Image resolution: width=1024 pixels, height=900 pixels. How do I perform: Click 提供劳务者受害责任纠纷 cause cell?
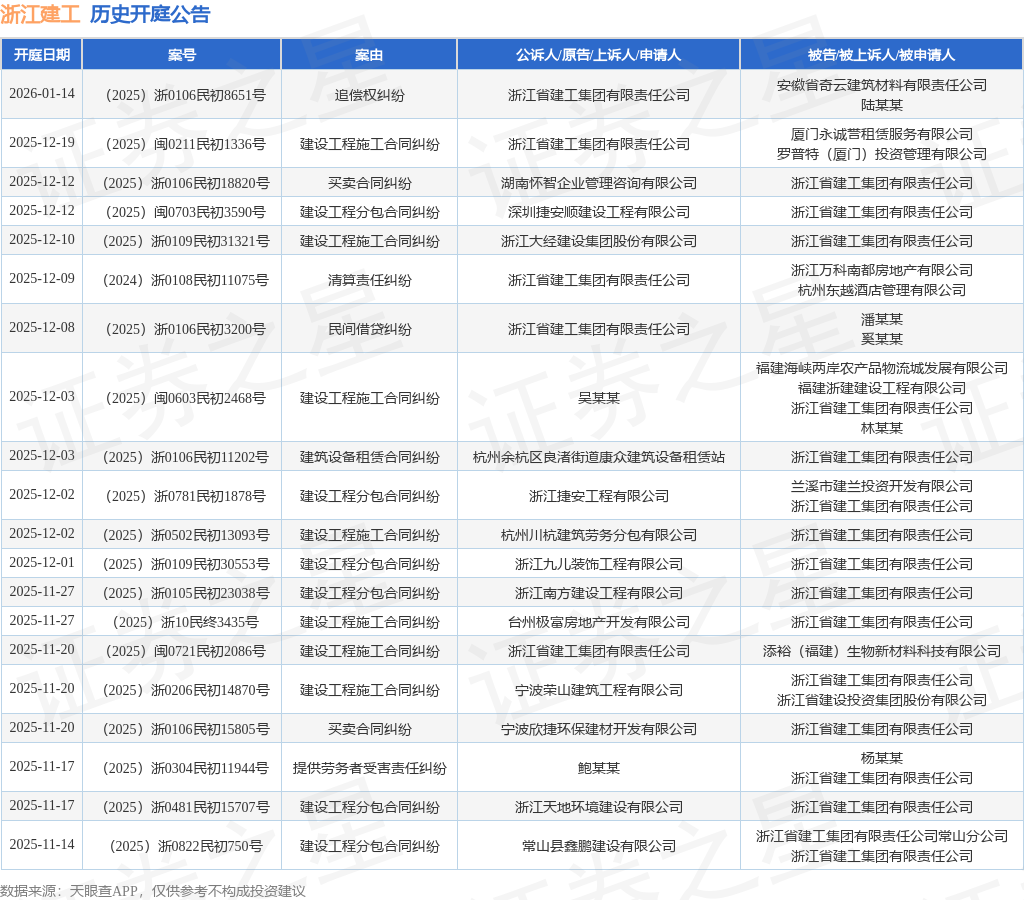[369, 768]
